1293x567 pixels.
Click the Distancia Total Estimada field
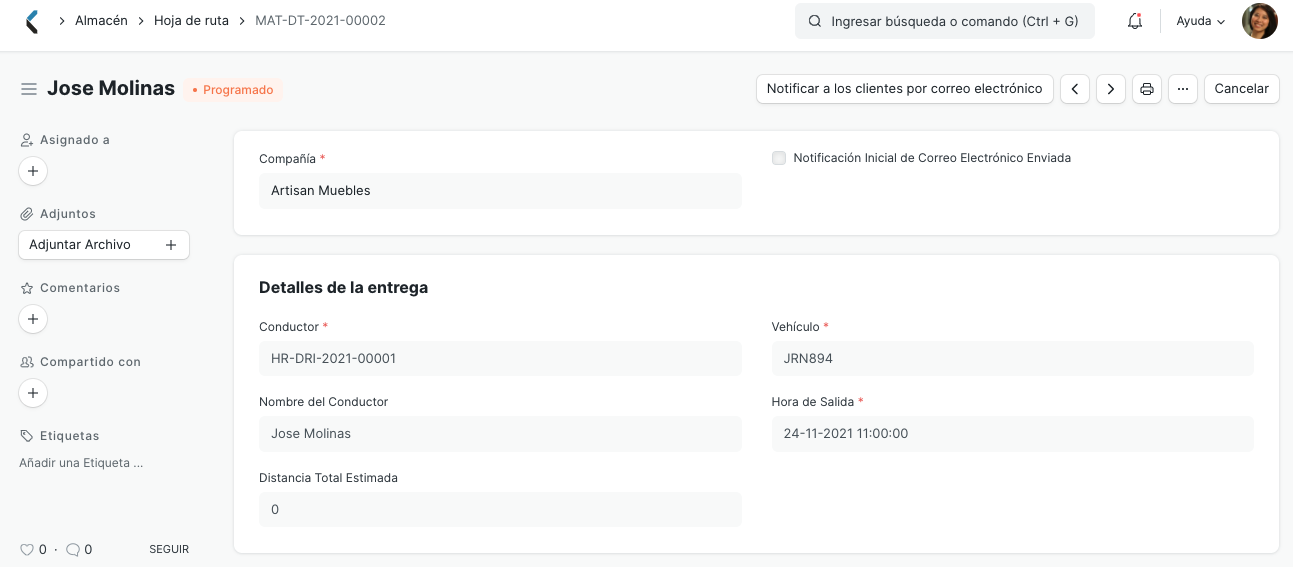pos(500,510)
